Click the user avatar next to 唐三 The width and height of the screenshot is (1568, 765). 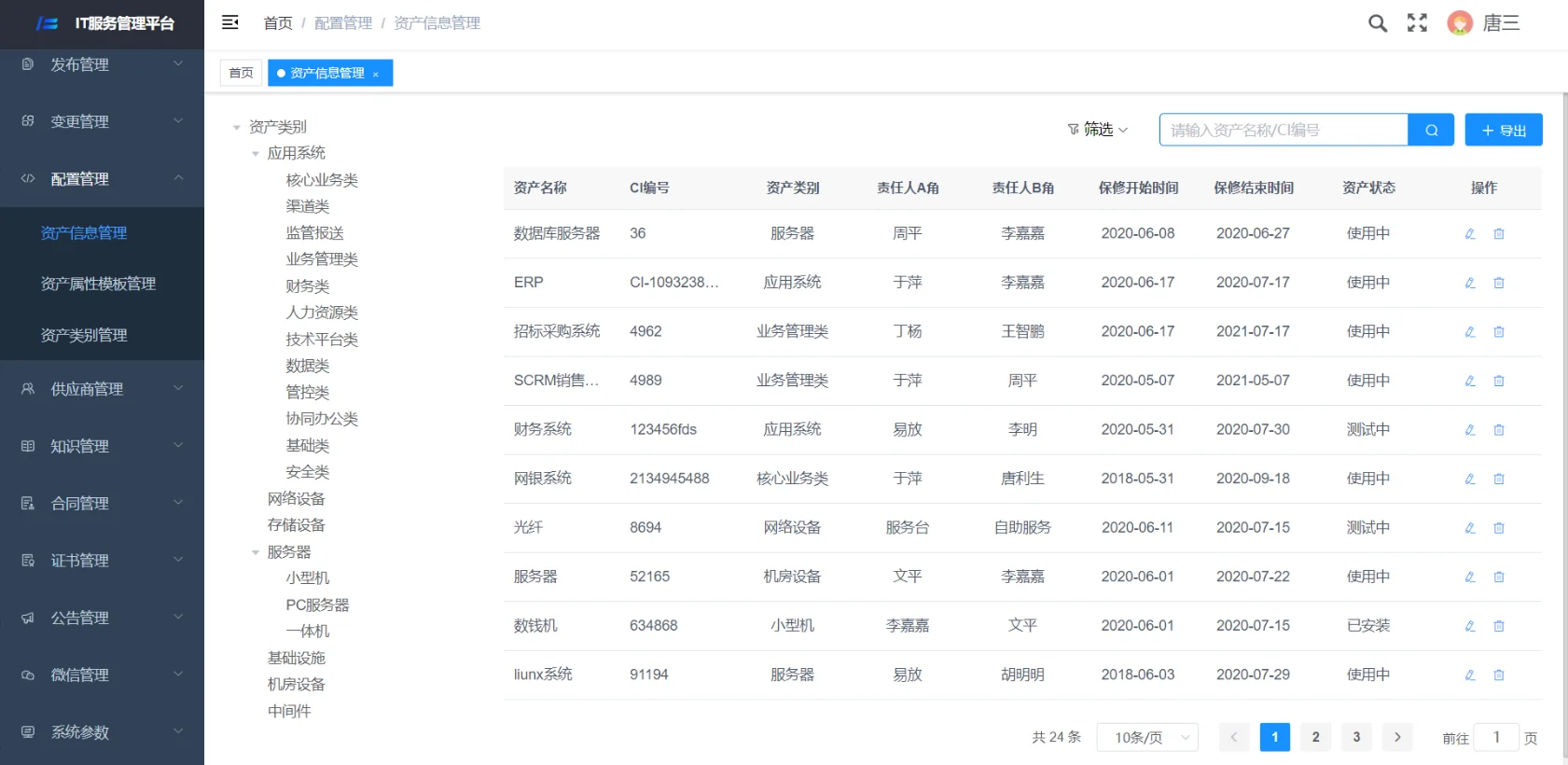[1460, 23]
